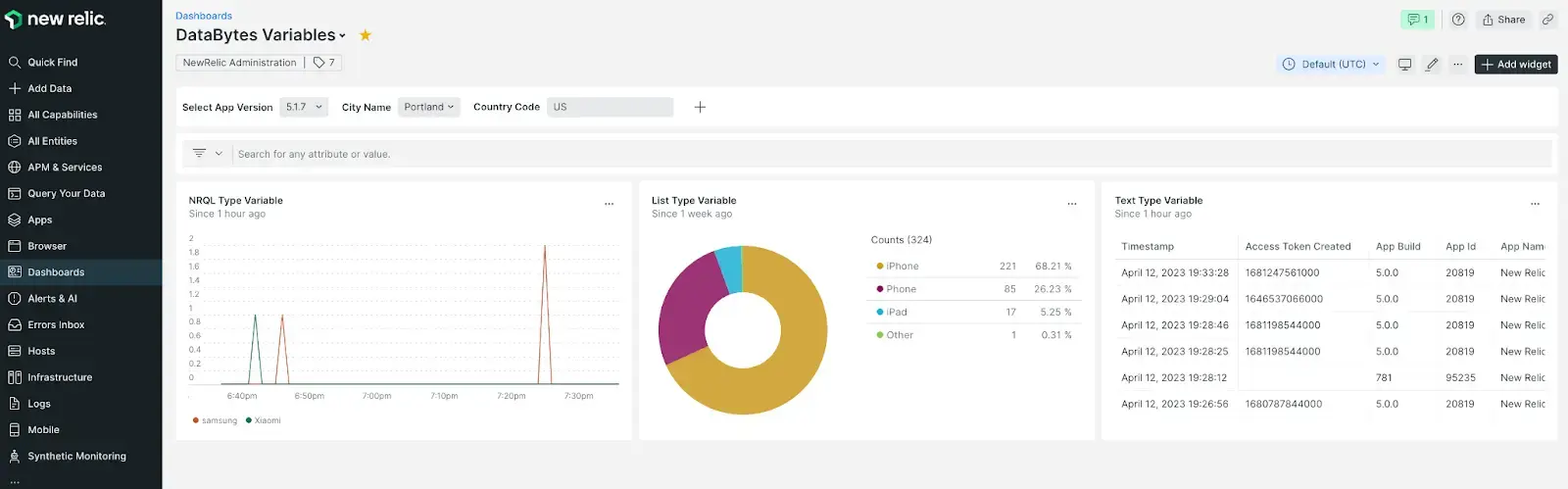The height and width of the screenshot is (489, 1568).
Task: Enter TV mode with monitor icon
Action: coord(1404,65)
